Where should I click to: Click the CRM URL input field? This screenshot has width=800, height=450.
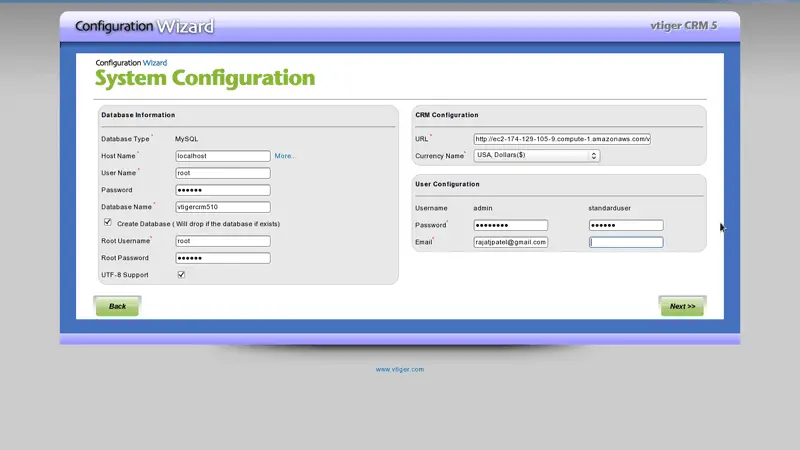pos(562,139)
